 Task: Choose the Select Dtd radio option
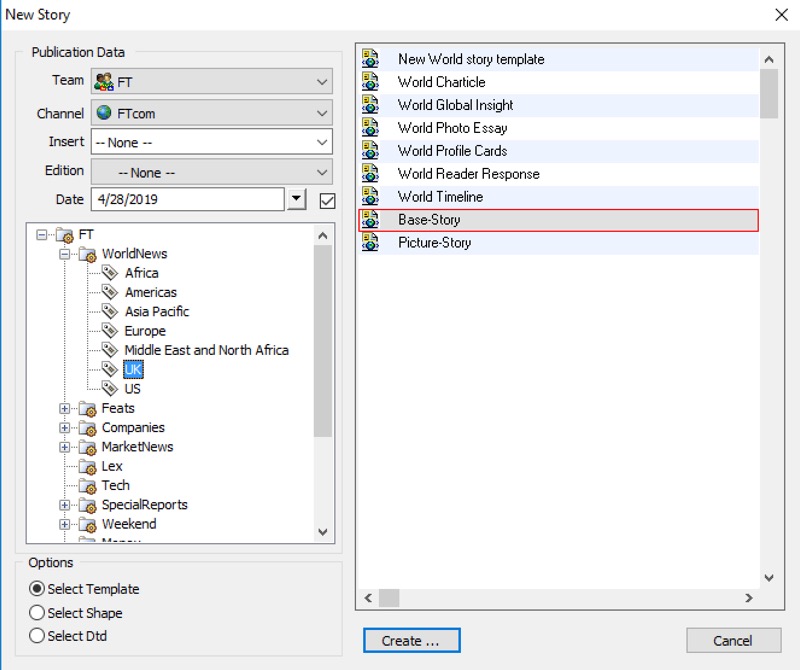click(x=38, y=636)
